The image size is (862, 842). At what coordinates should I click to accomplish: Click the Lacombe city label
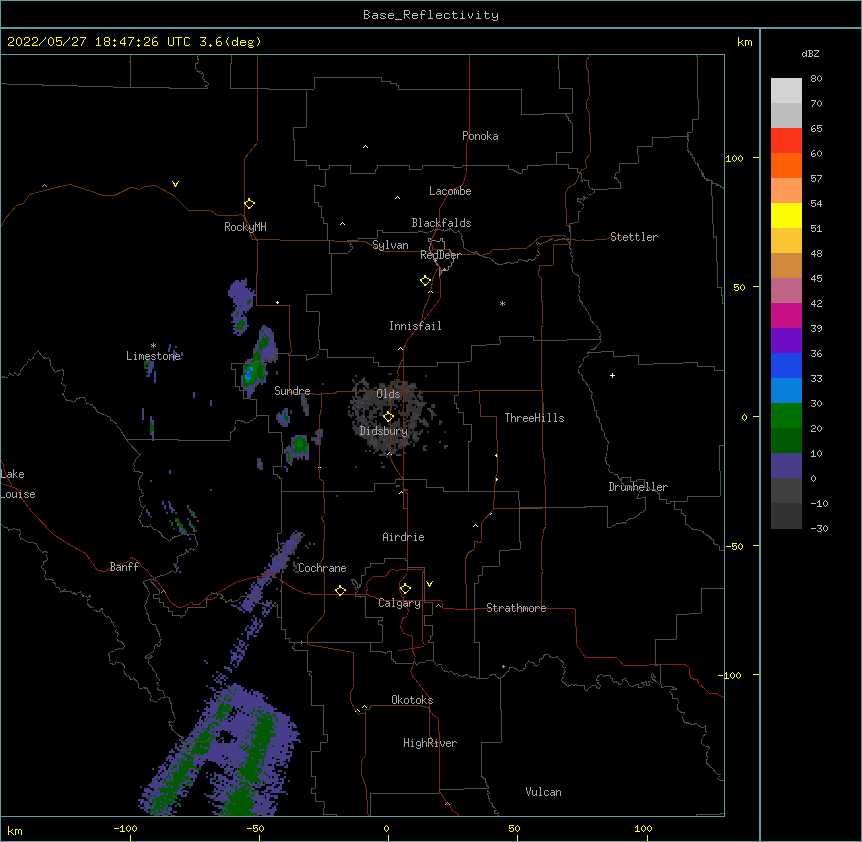(450, 191)
